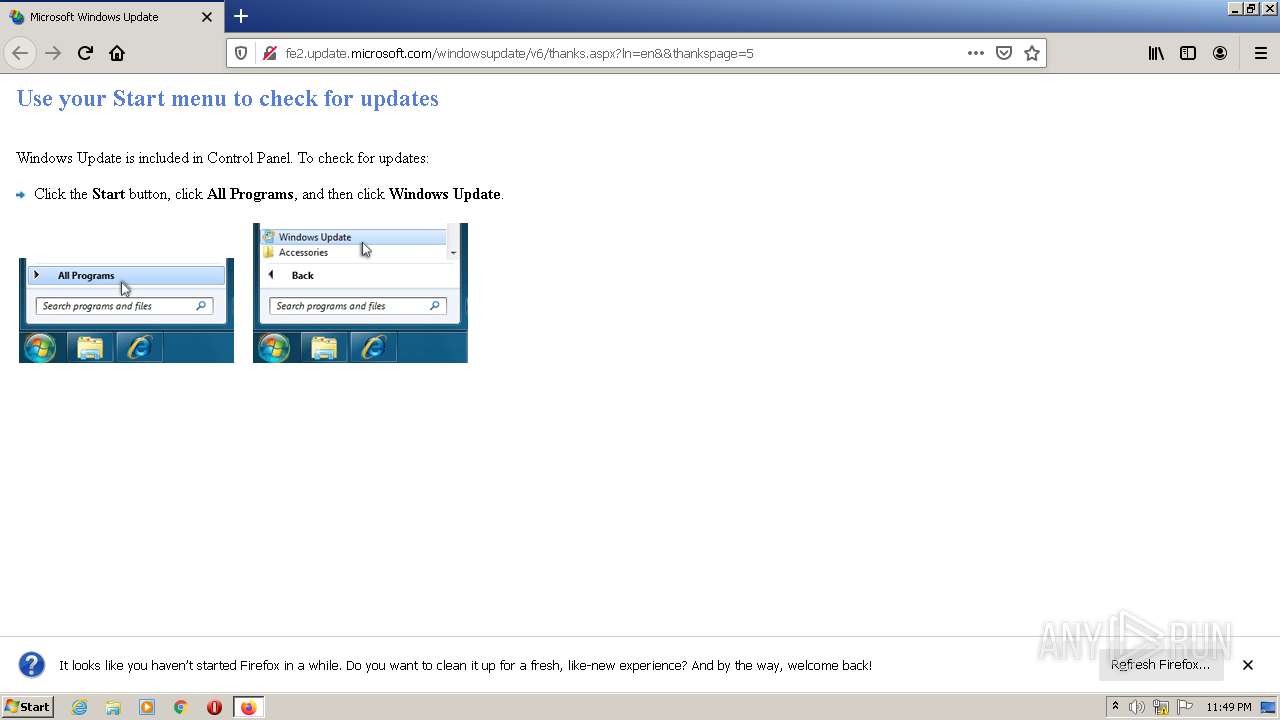Screen dimensions: 1280x720
Task: Open a new tab
Action: tap(241, 16)
